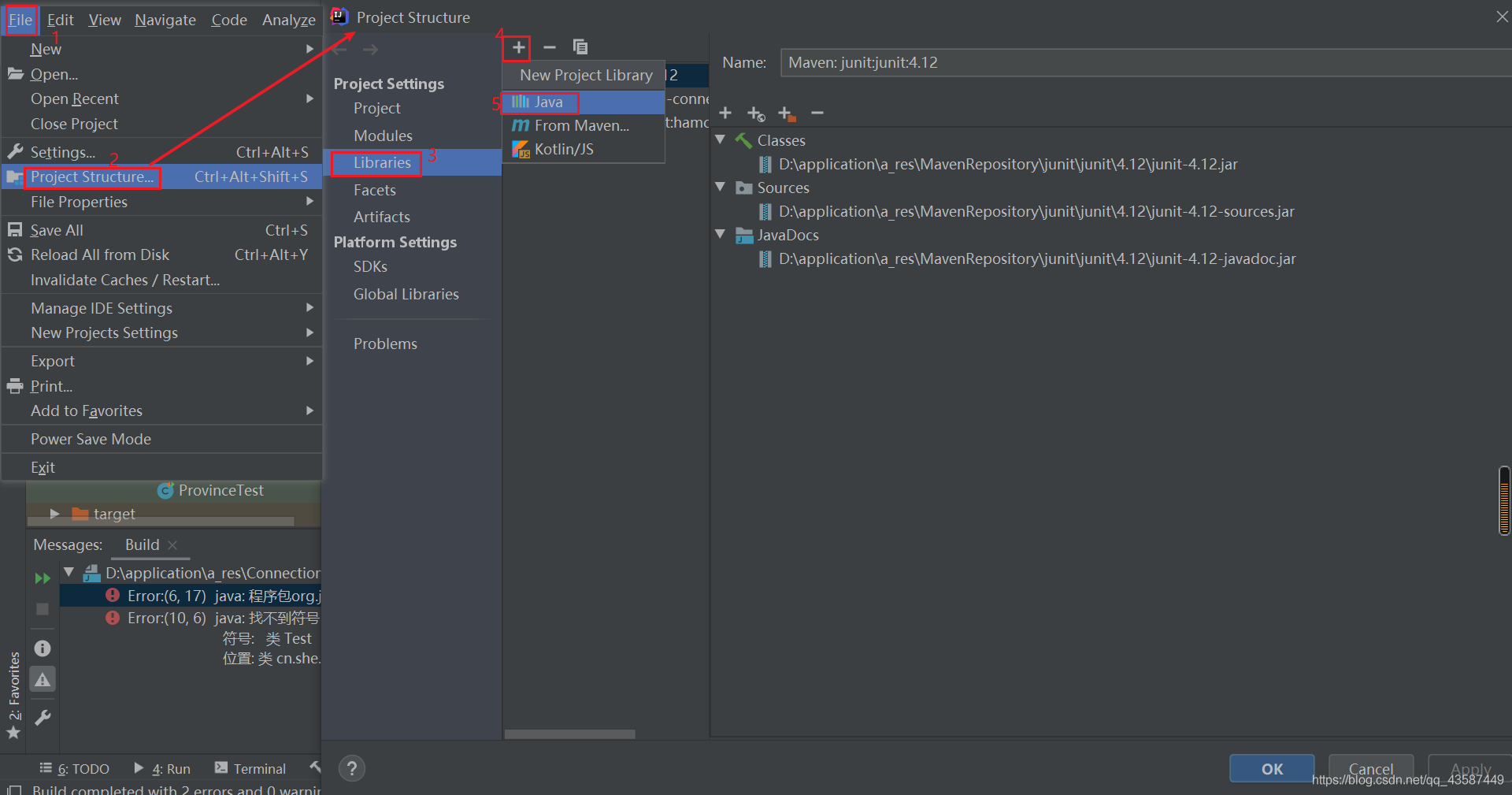
Task: Expand the target folder
Action: point(54,514)
